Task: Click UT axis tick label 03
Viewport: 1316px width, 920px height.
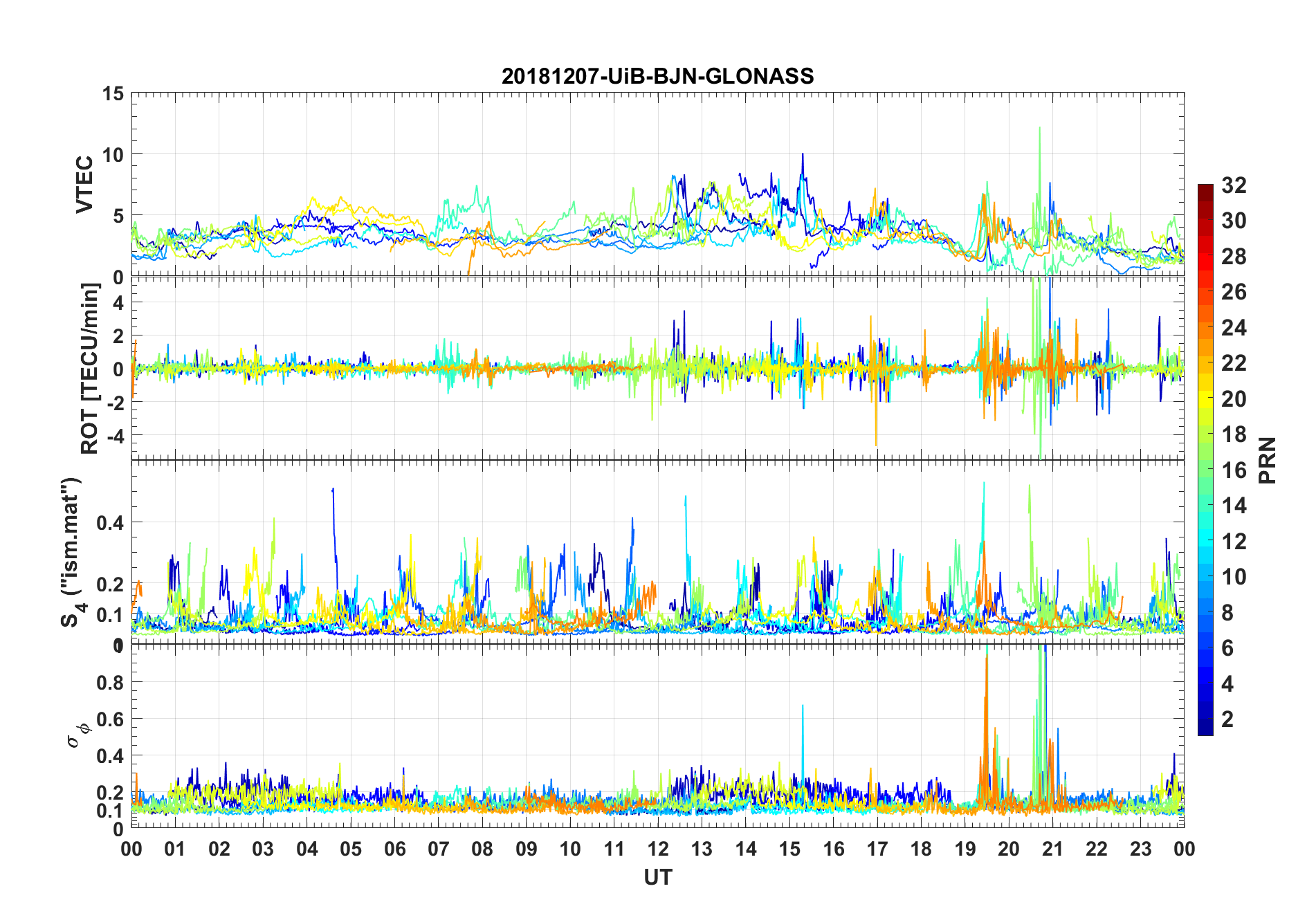Action: tap(263, 849)
